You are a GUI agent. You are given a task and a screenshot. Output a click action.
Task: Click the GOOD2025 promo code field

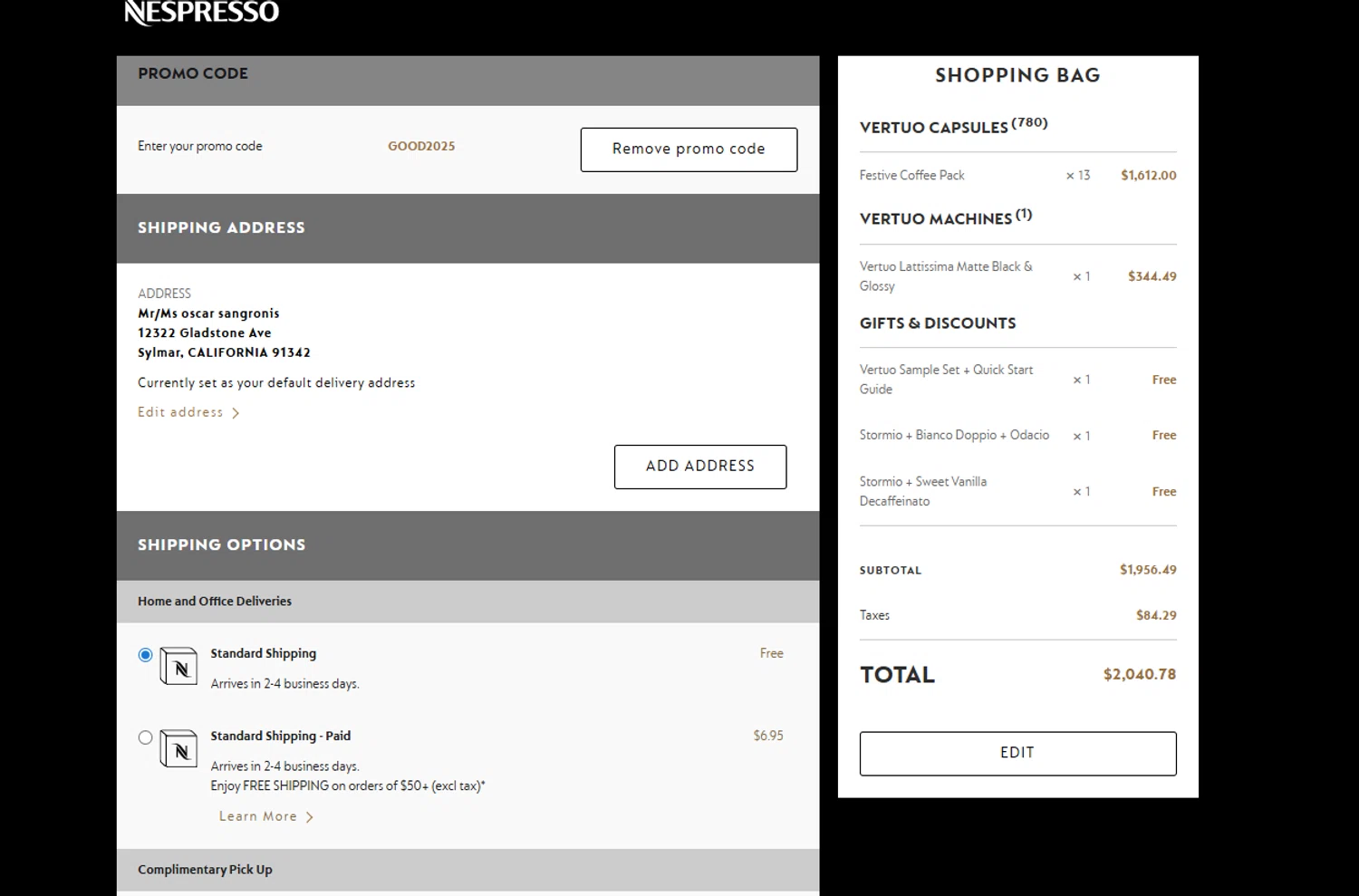click(421, 146)
